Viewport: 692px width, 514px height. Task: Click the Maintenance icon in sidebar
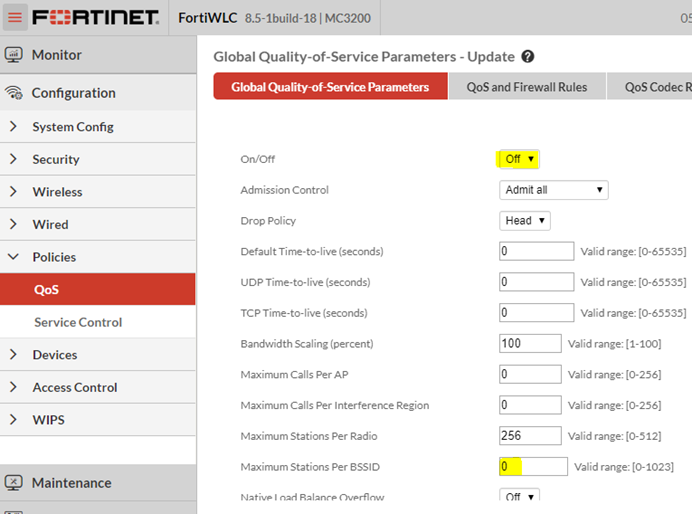pyautogui.click(x=14, y=483)
